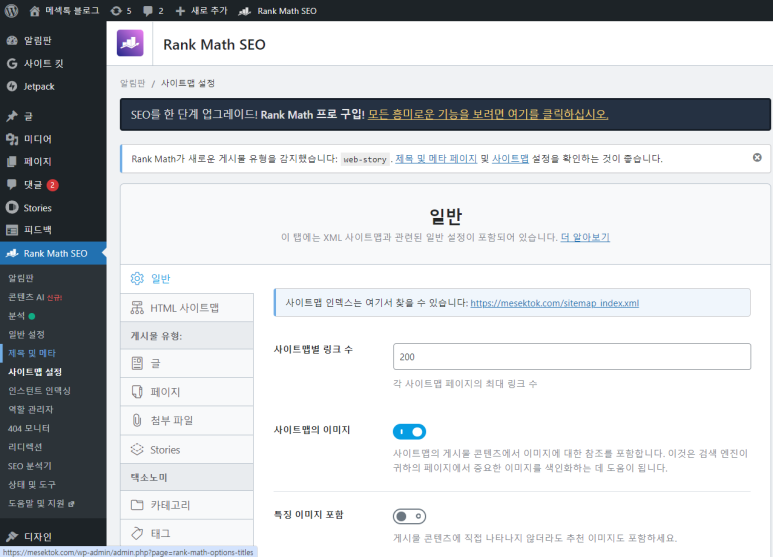
Task: Open the 디자인 paintbrush icon in sidebar
Action: coord(12,536)
